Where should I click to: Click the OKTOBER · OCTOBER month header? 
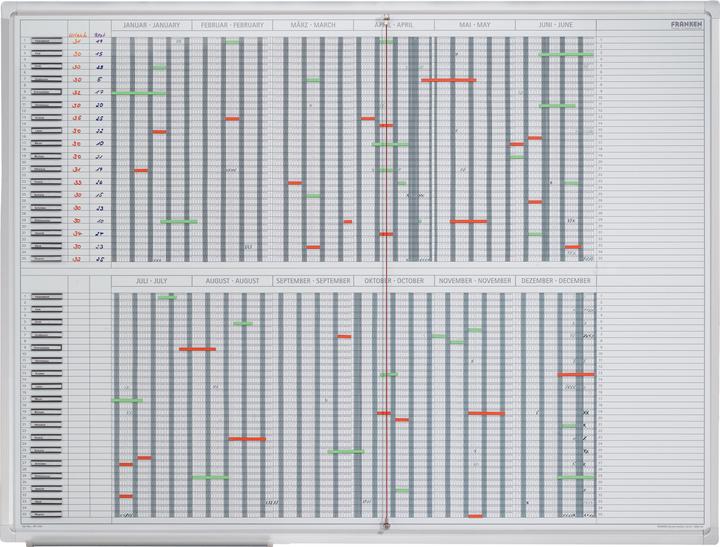pyautogui.click(x=394, y=281)
